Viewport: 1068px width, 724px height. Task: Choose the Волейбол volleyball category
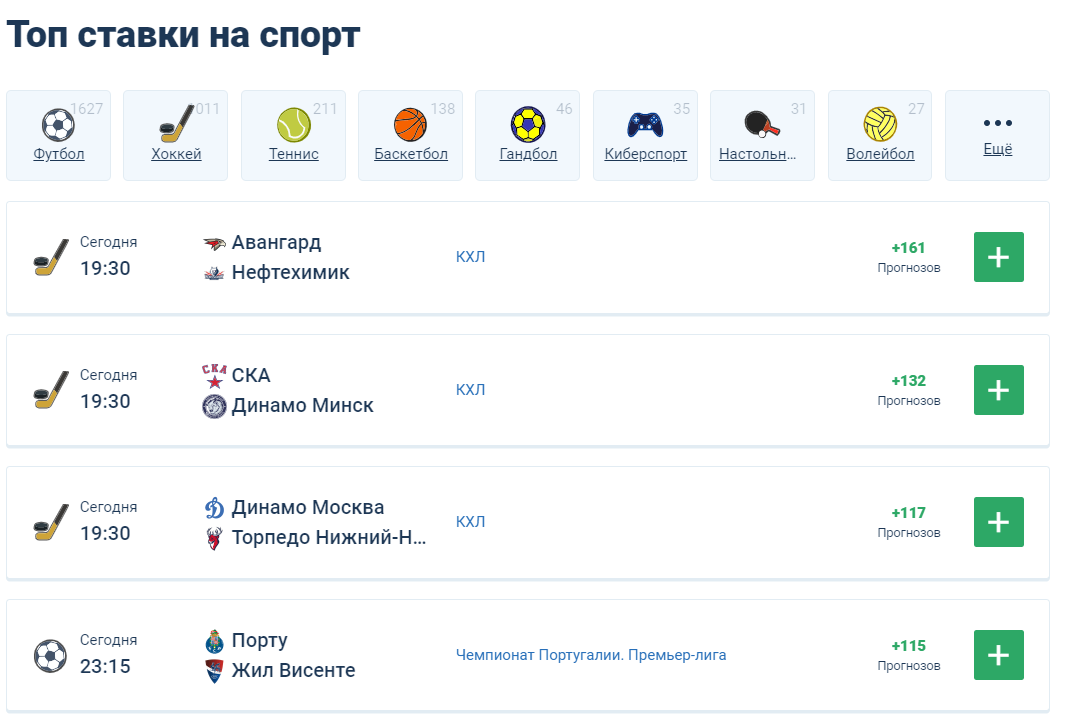[880, 136]
